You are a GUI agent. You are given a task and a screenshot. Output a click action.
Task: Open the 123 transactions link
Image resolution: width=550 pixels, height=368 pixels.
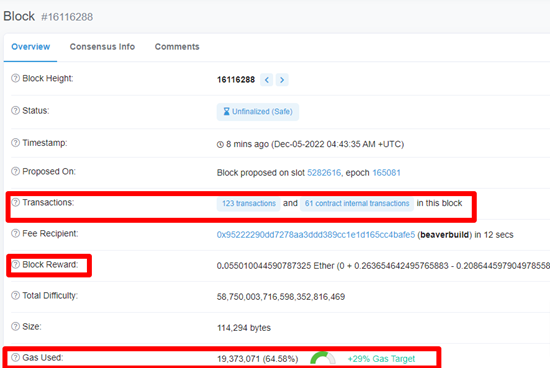249,203
